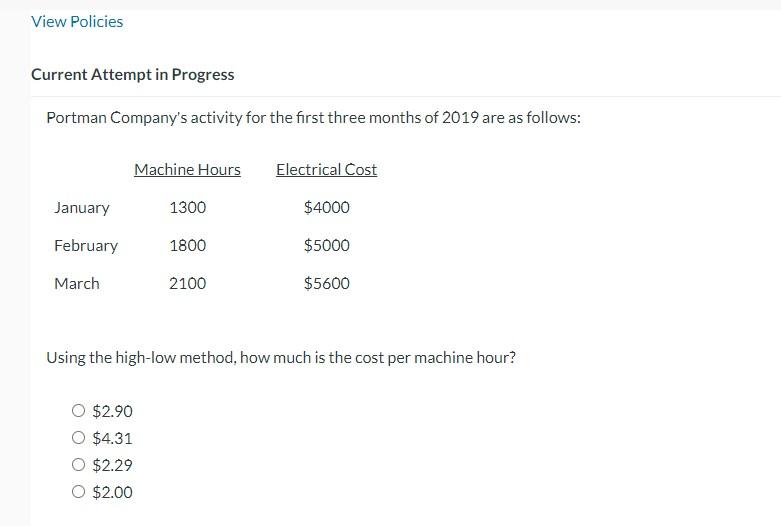Choose the $4.31 radio button

pyautogui.click(x=78, y=437)
